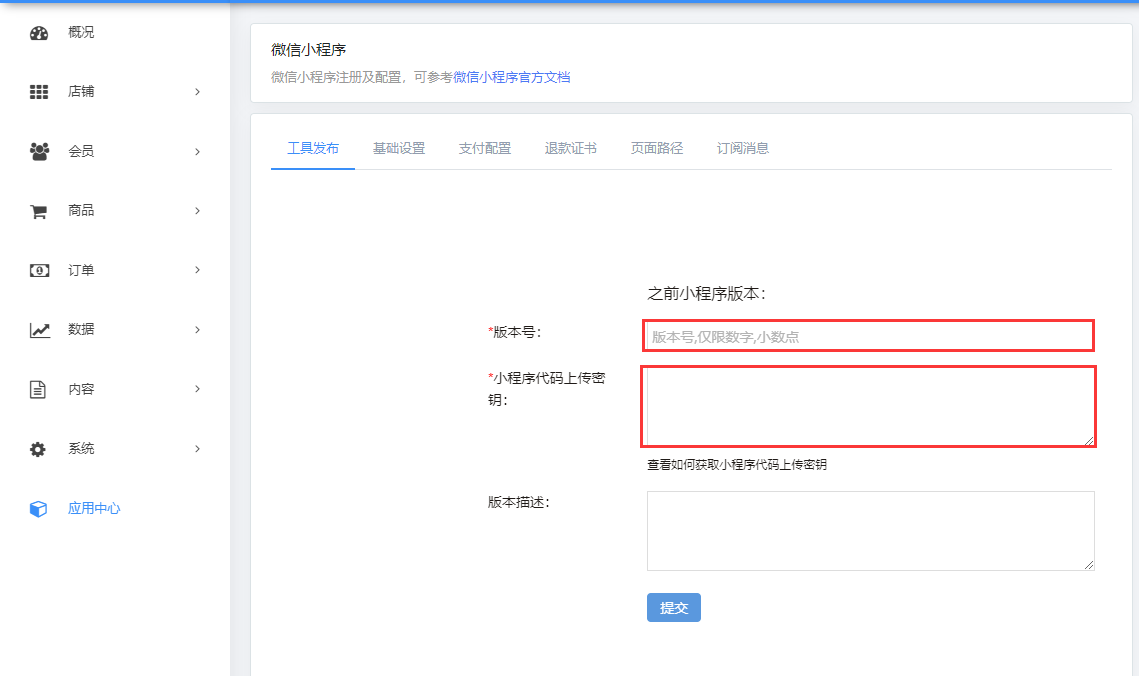Click into the 版本描述 text area
This screenshot has width=1139, height=676.
pos(868,530)
